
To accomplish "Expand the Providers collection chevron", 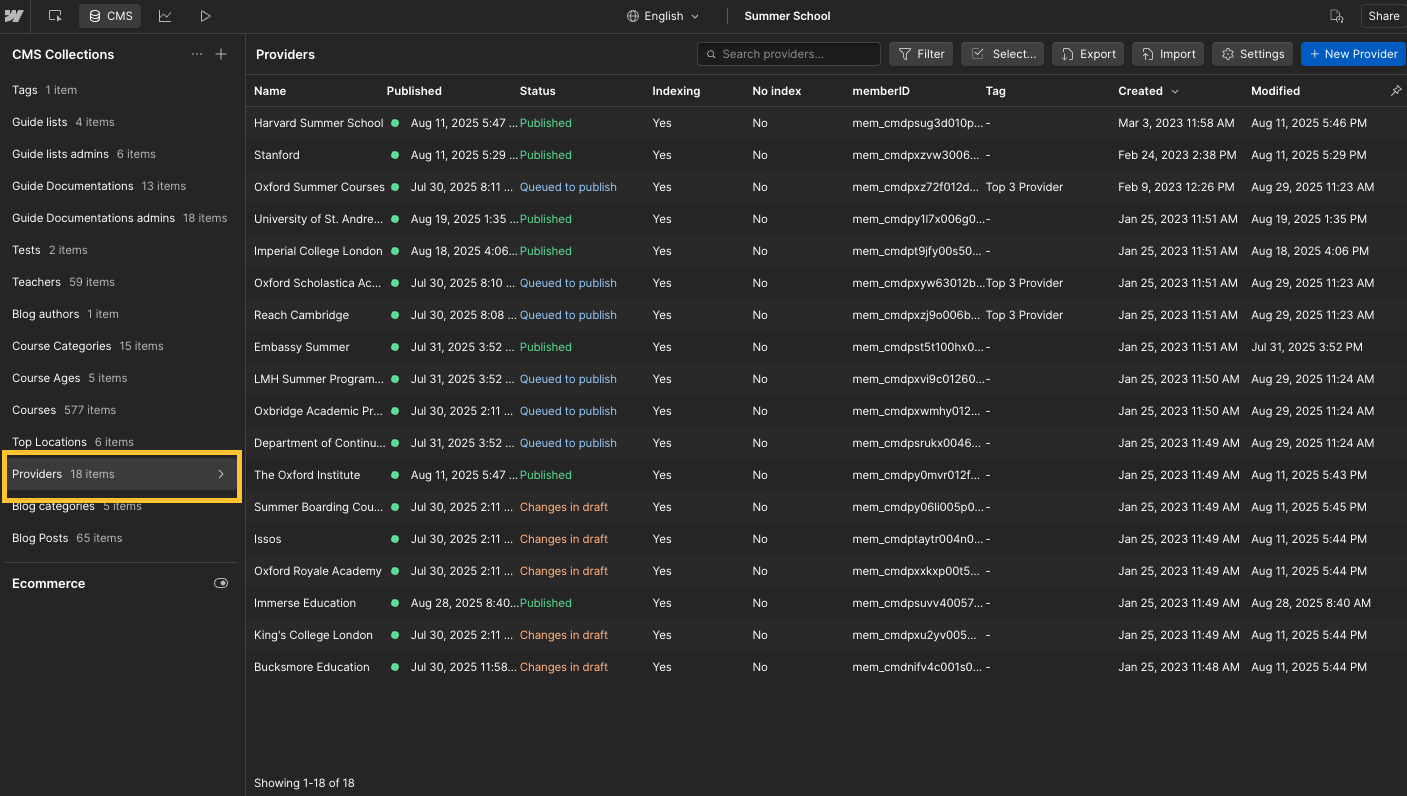I will pyautogui.click(x=221, y=474).
